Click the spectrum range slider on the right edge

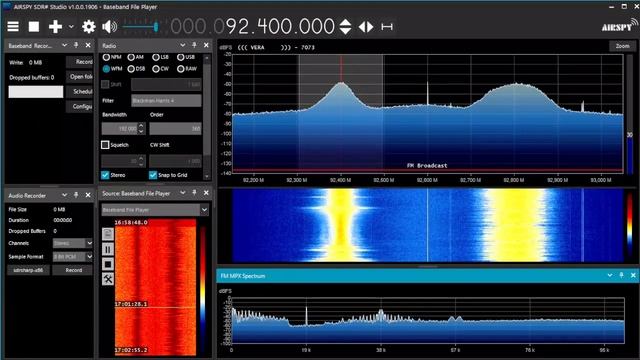(x=630, y=113)
